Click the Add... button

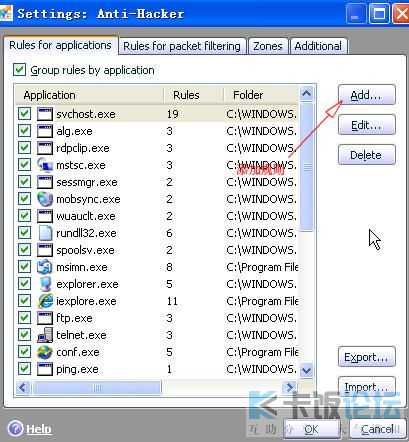[x=366, y=95]
